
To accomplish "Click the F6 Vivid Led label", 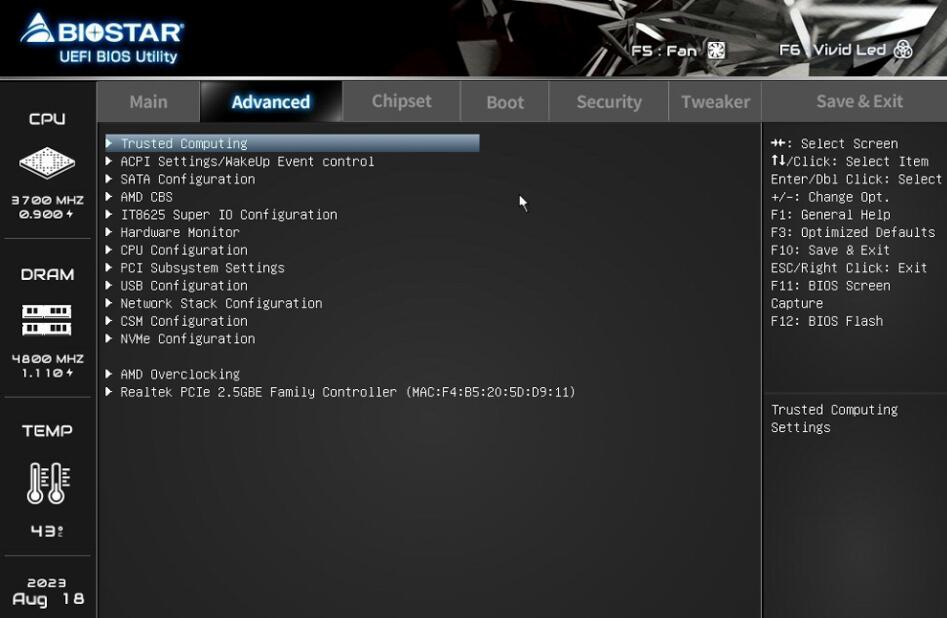I will point(832,50).
